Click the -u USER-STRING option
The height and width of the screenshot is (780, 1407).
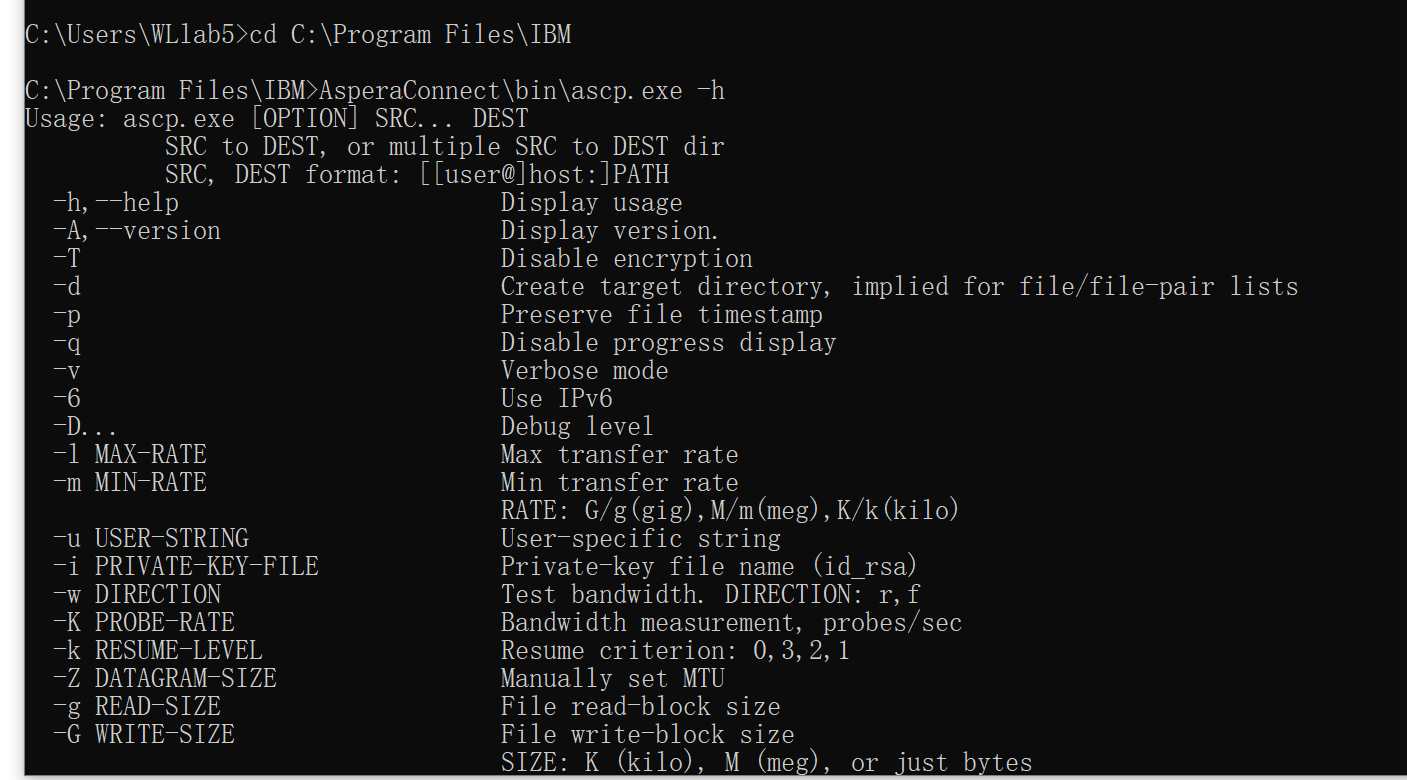151,539
